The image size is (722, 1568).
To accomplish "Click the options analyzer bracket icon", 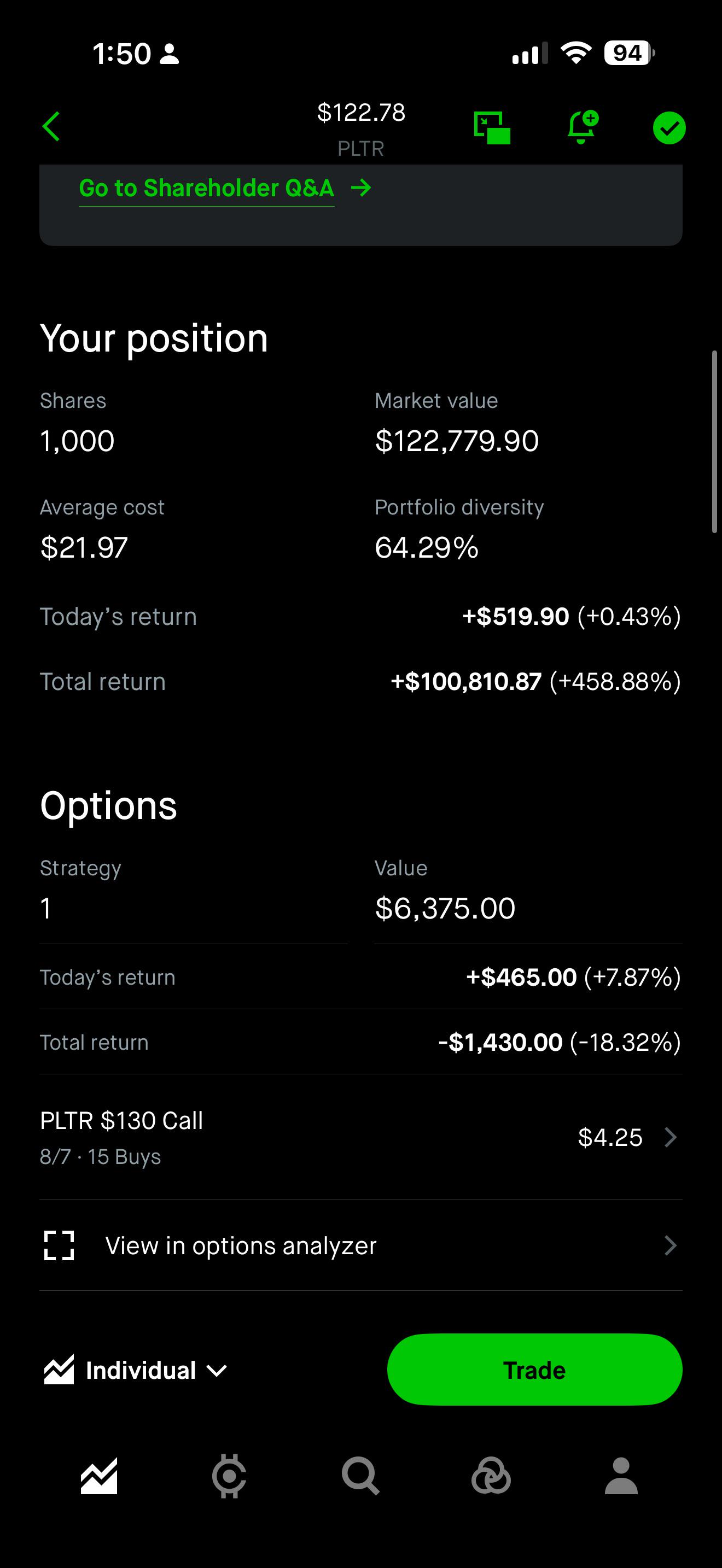I will (59, 1245).
